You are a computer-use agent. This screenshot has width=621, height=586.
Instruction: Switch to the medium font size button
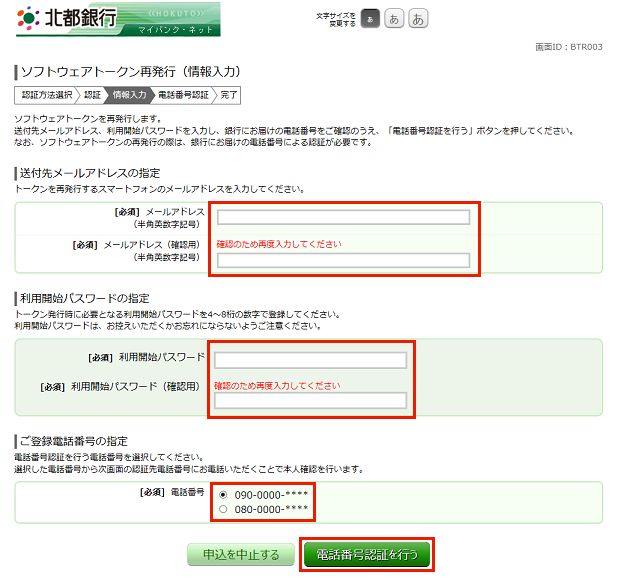point(394,18)
